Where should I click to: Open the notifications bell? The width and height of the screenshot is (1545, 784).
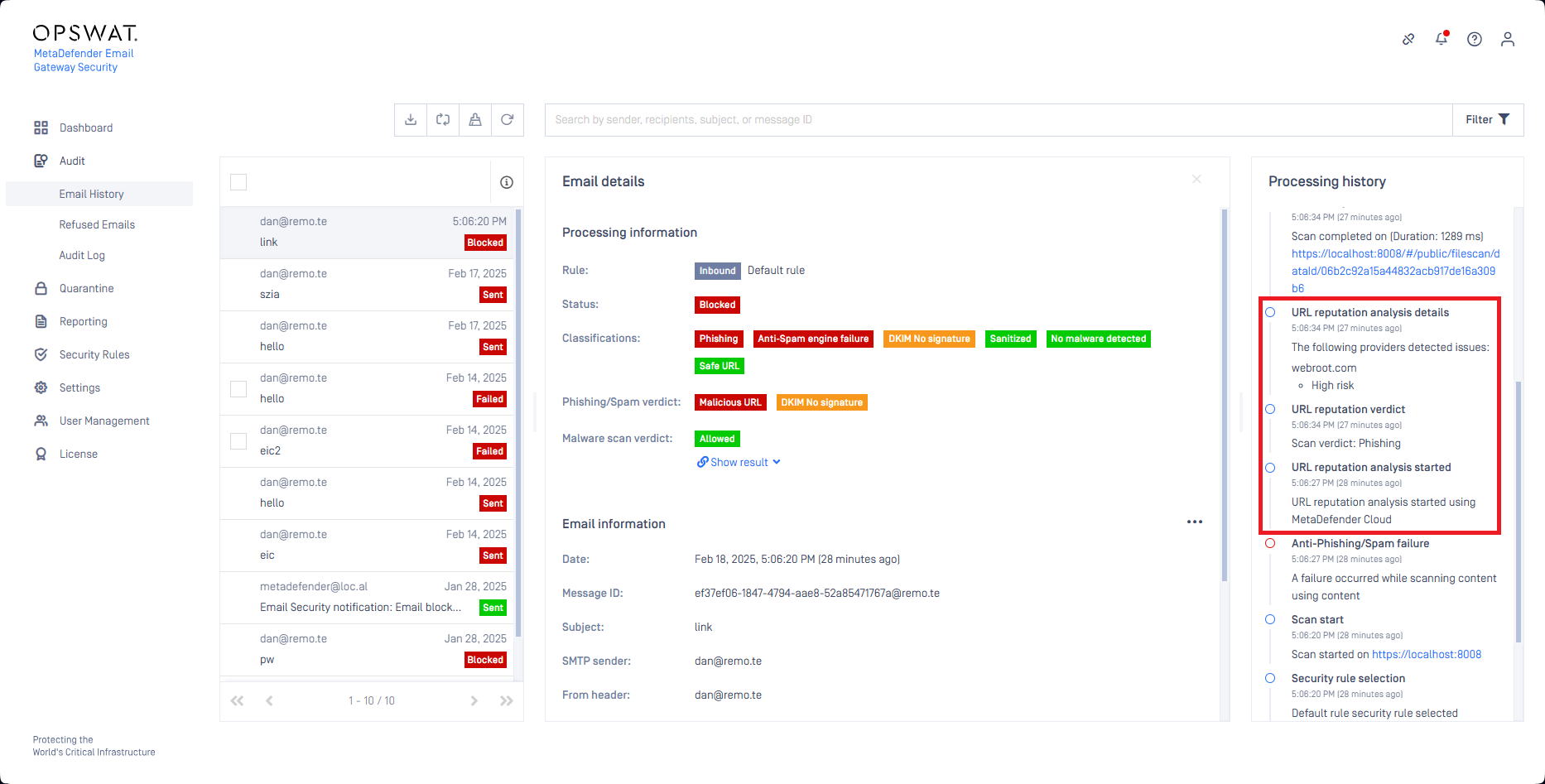(x=1442, y=39)
